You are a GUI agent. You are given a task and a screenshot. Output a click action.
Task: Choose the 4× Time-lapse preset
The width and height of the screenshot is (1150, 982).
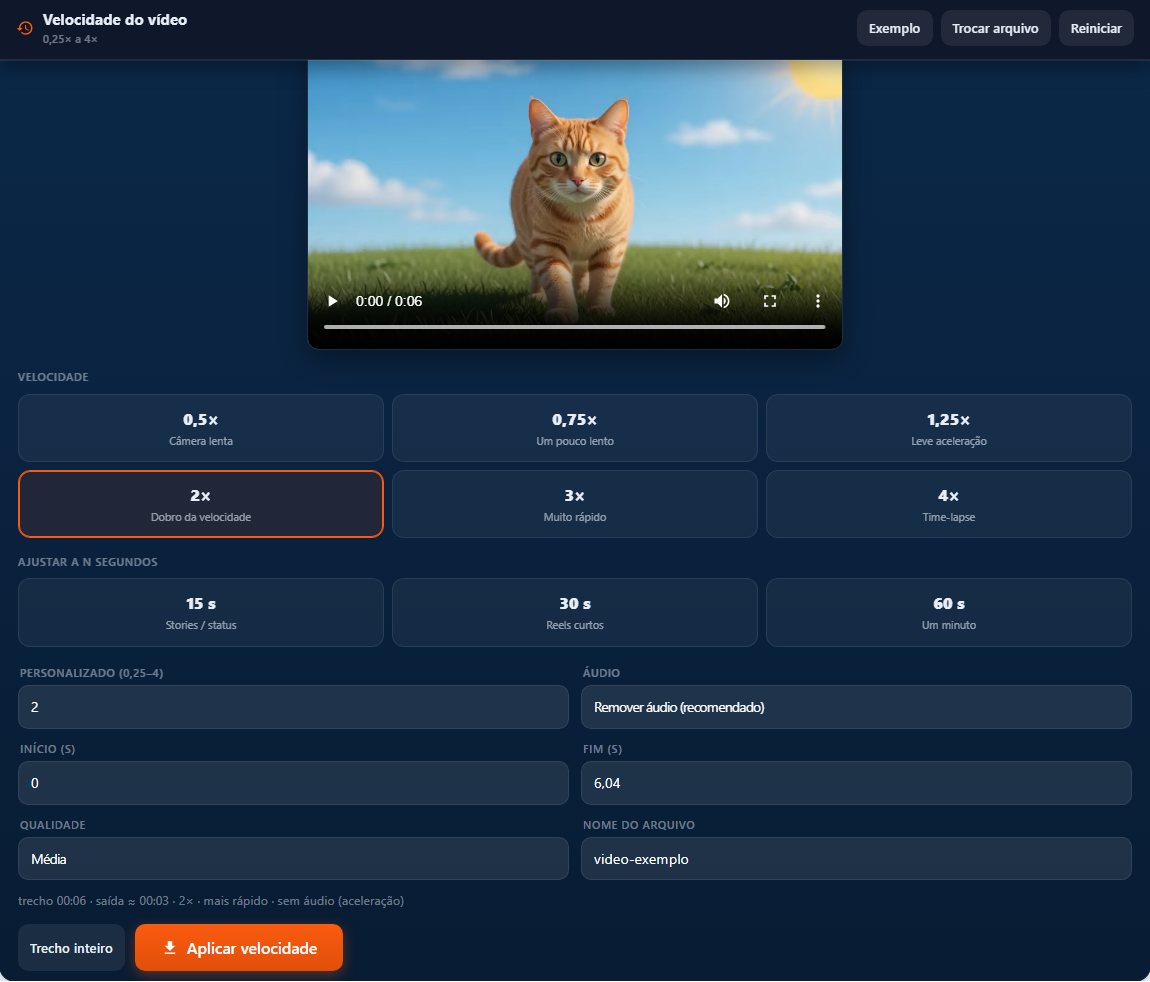tap(949, 504)
